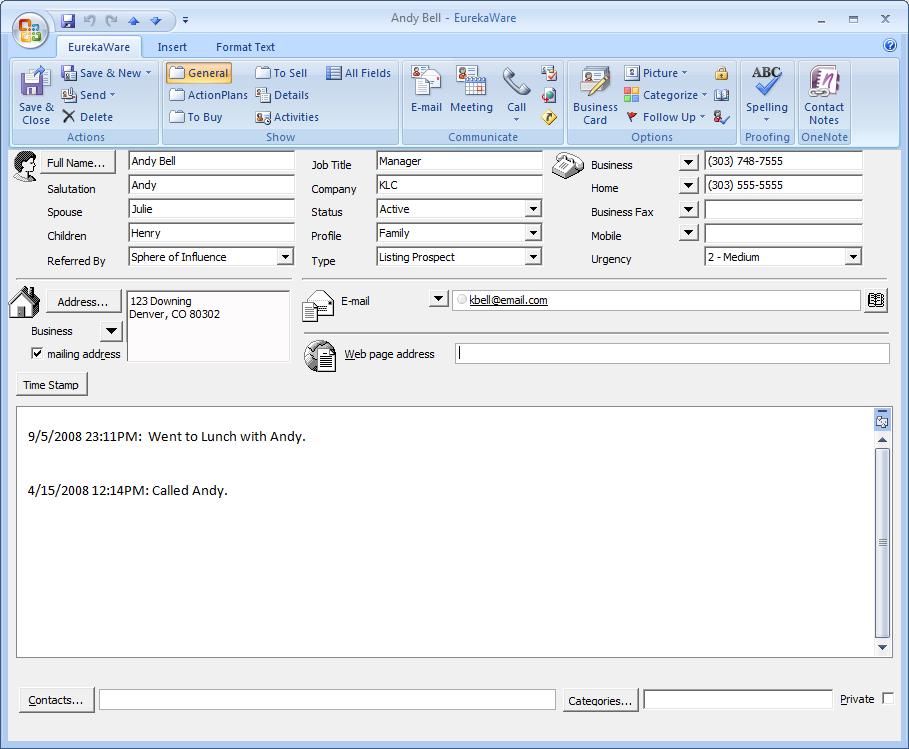Open Address Book icon in Options
The image size is (909, 749).
[721, 94]
